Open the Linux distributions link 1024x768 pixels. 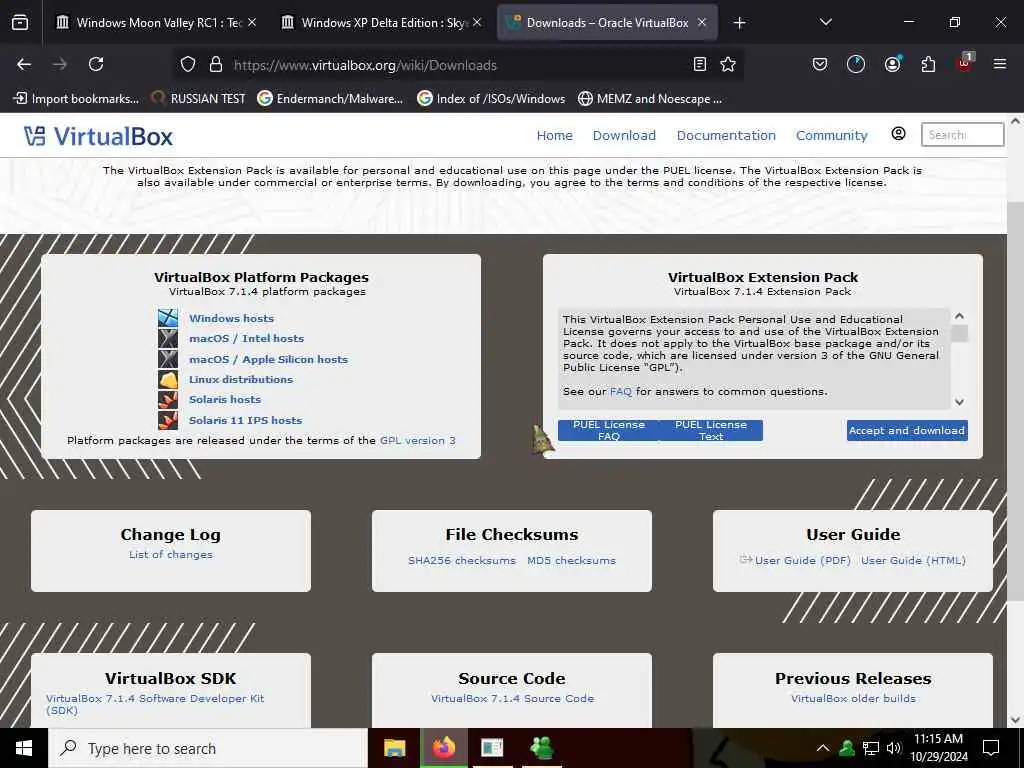click(241, 379)
